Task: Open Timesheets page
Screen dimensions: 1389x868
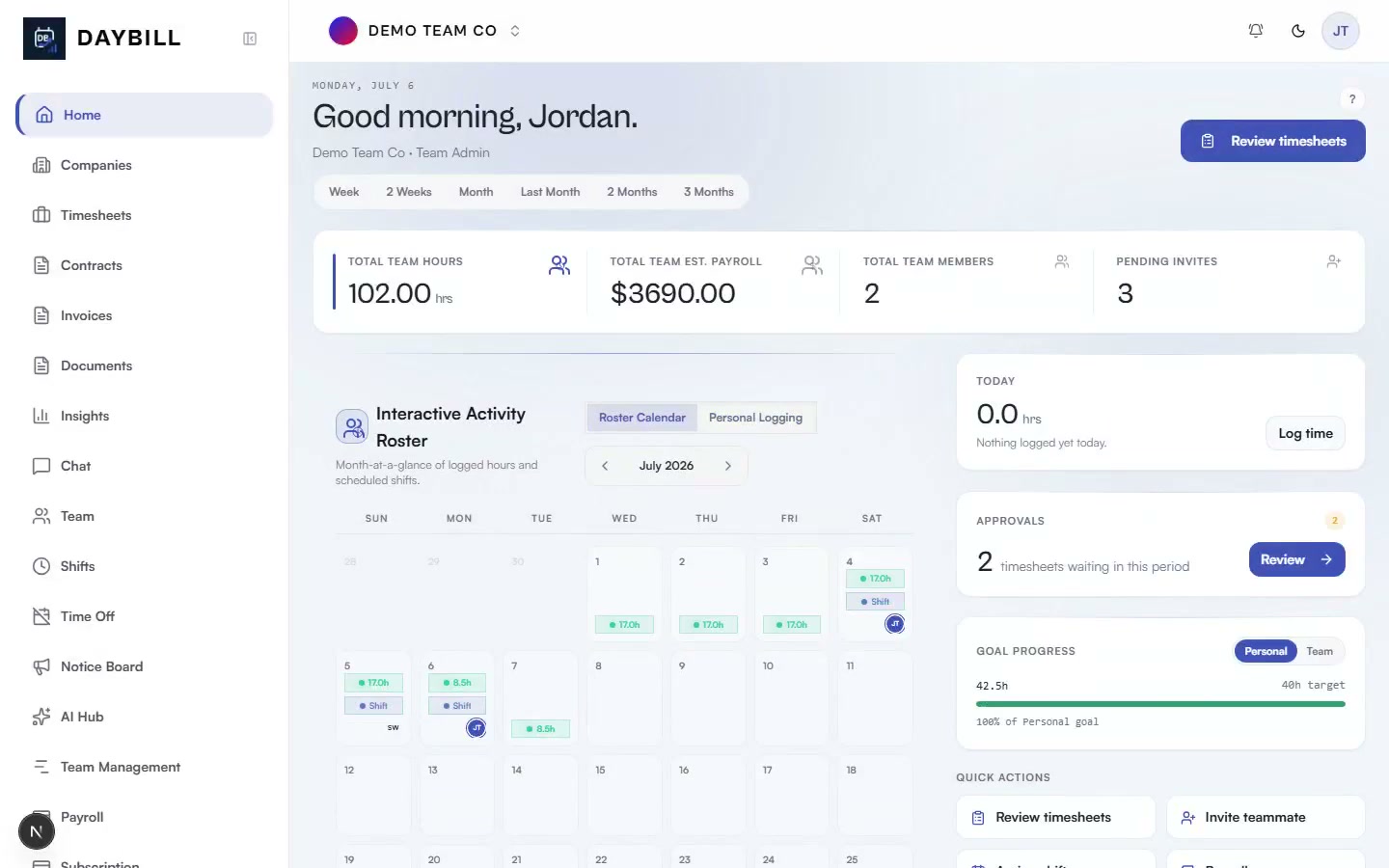Action: pyautogui.click(x=145, y=215)
